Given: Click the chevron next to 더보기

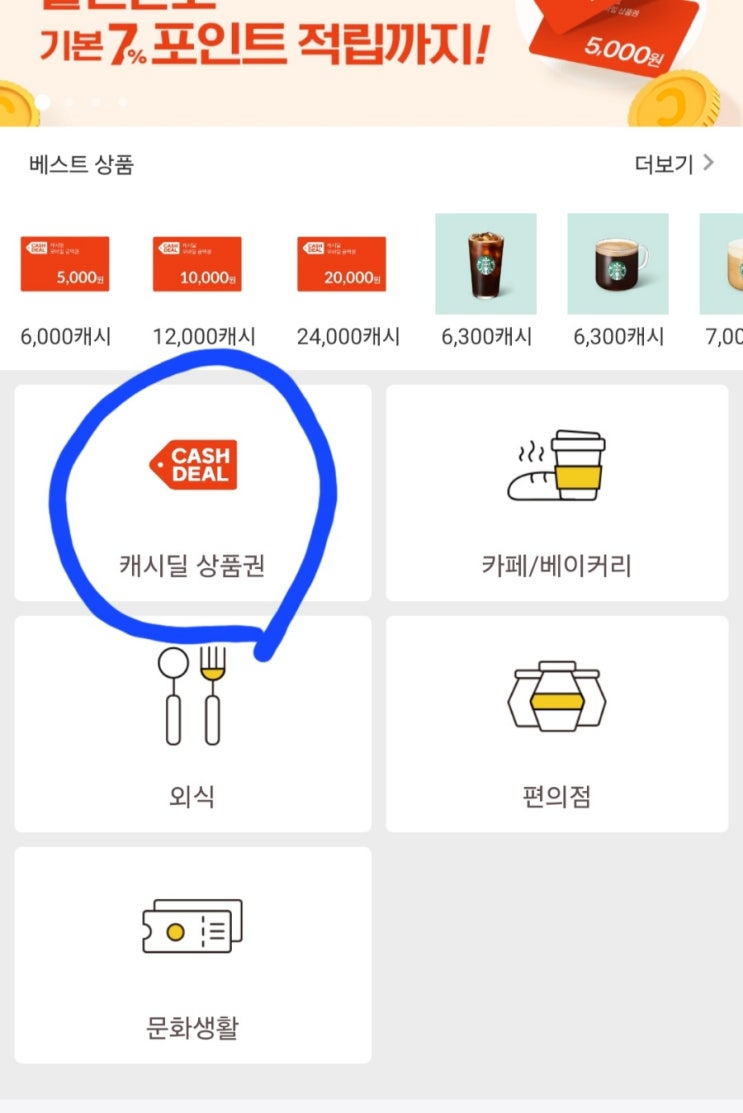Looking at the screenshot, I should (x=708, y=163).
